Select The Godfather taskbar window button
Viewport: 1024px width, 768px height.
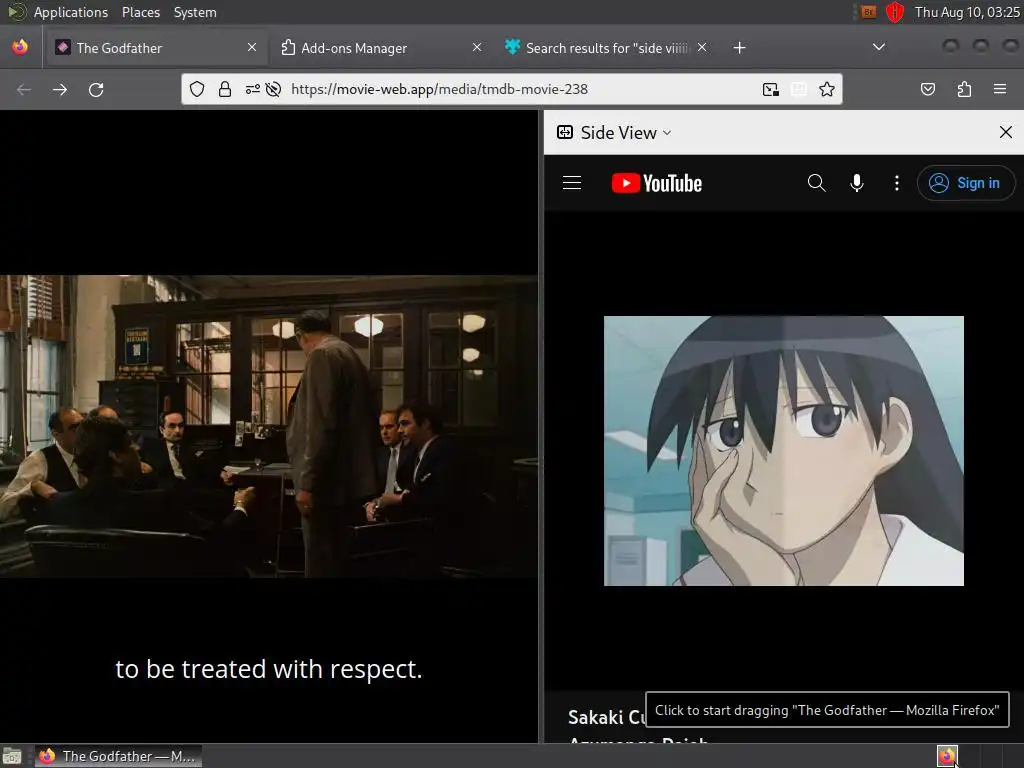coord(118,756)
